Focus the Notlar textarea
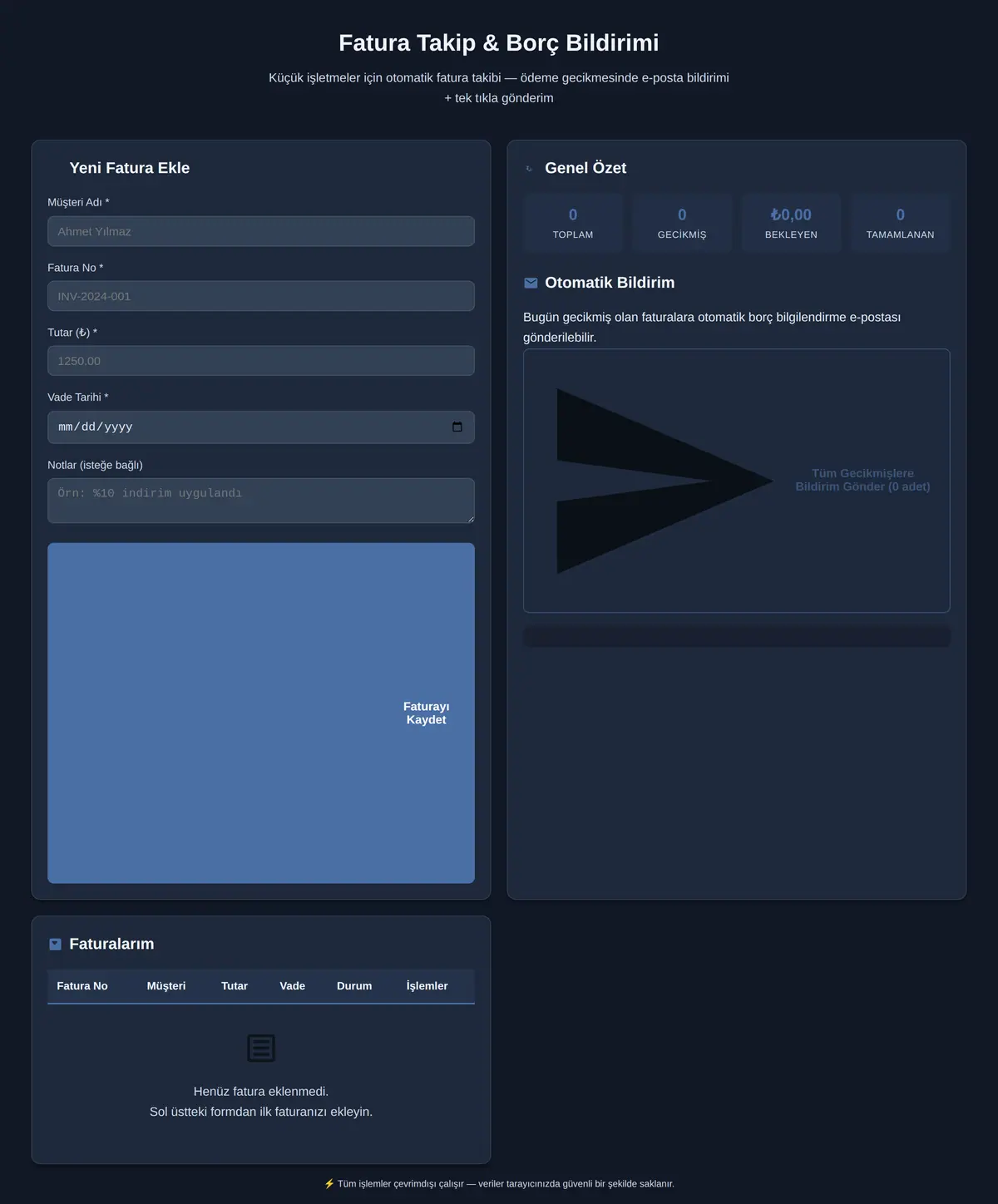The image size is (998, 1204). 261,501
